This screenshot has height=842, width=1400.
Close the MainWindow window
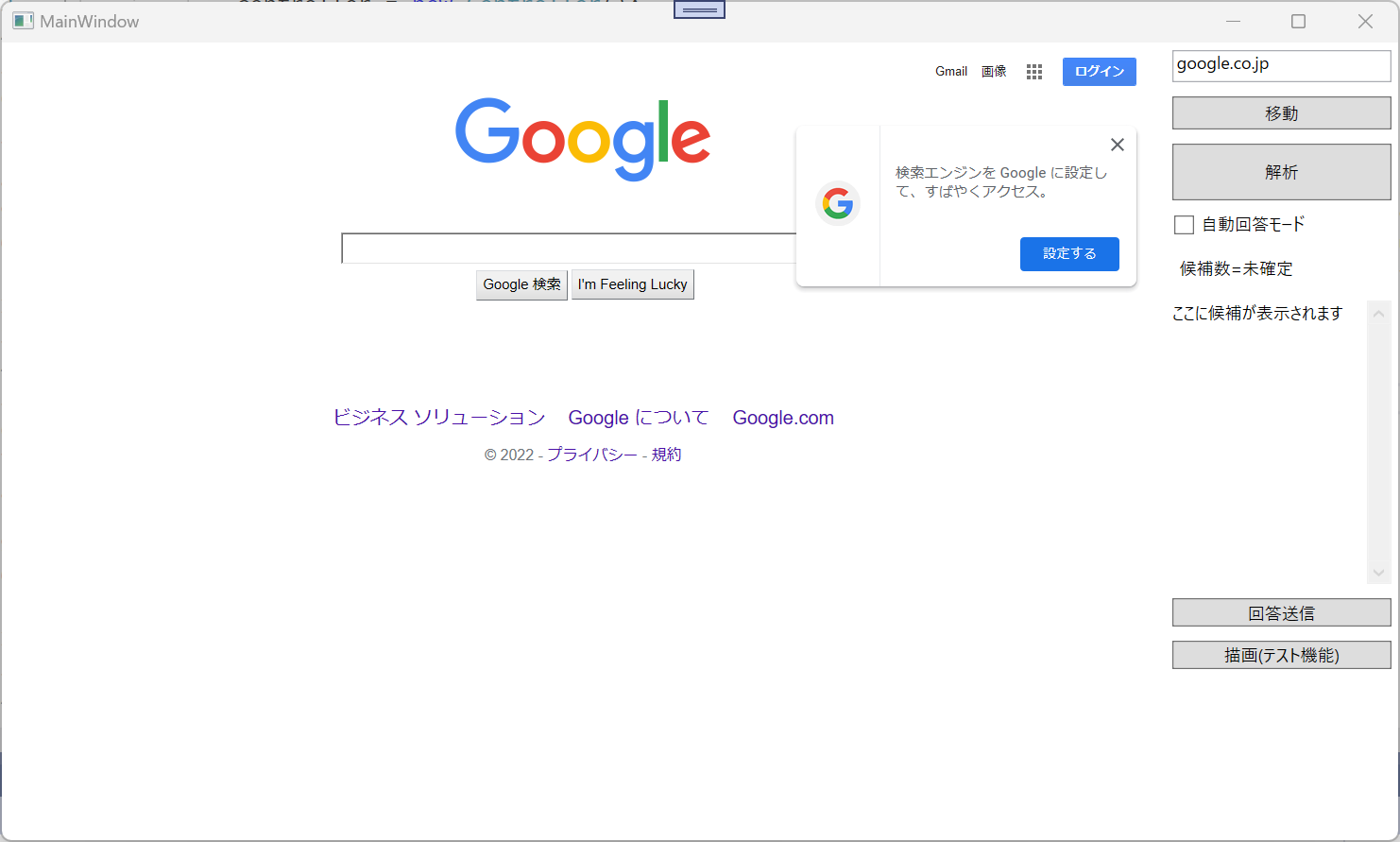click(x=1365, y=22)
